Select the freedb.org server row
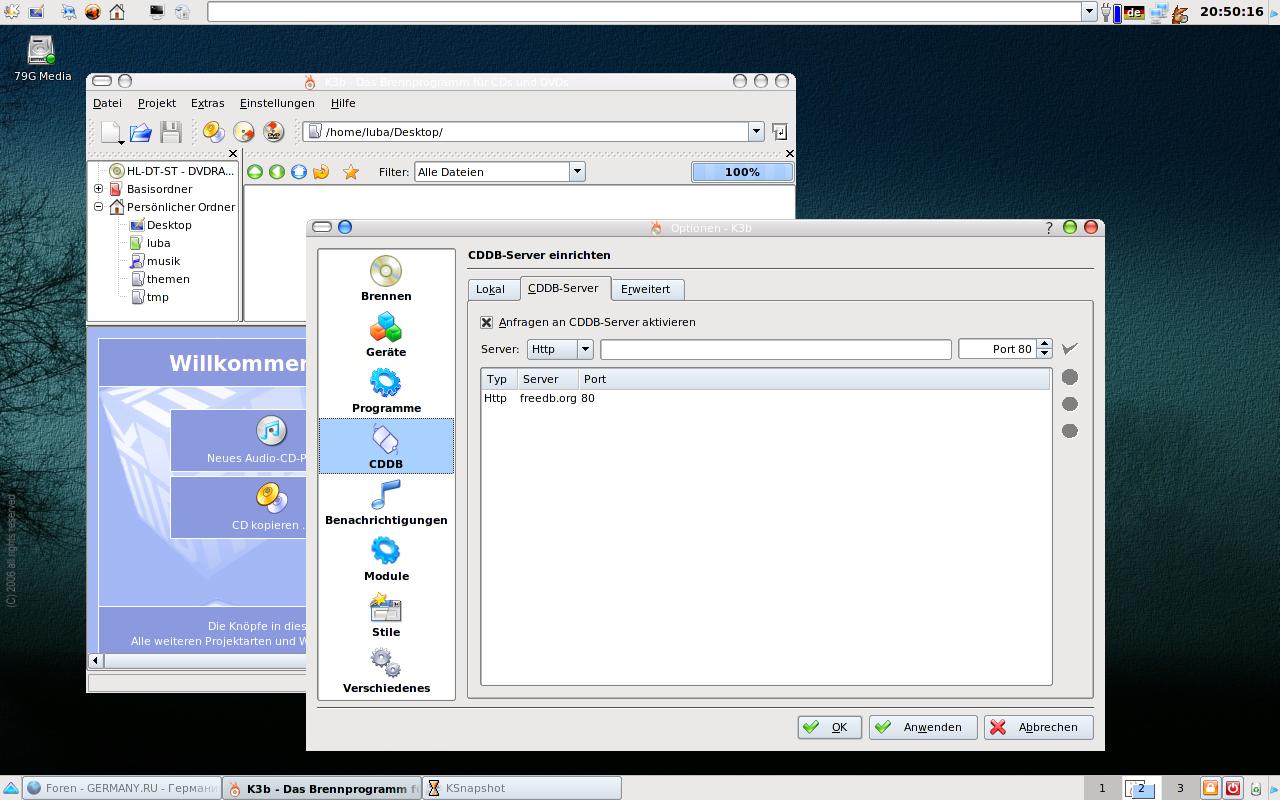The height and width of the screenshot is (800, 1280). pos(766,398)
